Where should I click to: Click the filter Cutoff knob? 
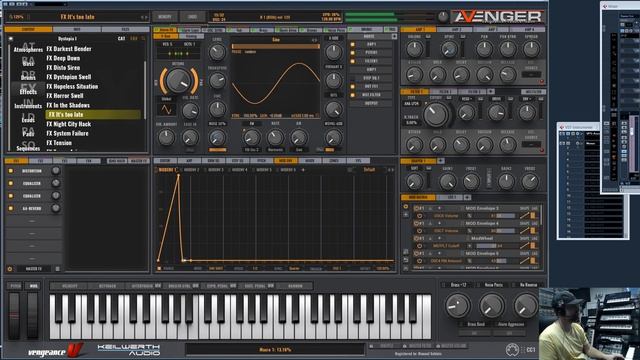(x=436, y=114)
